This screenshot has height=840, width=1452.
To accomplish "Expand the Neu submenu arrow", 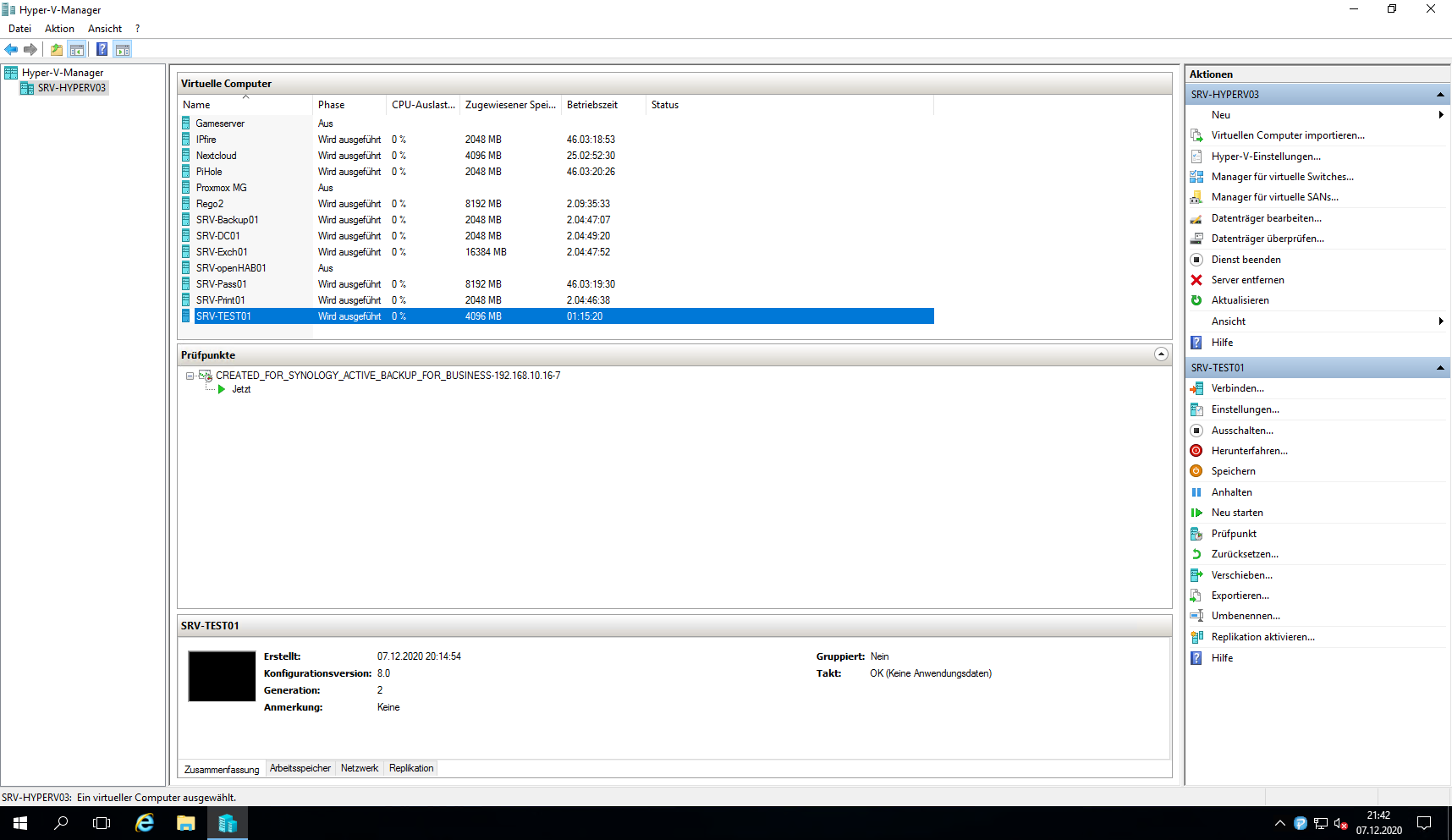I will [1440, 115].
